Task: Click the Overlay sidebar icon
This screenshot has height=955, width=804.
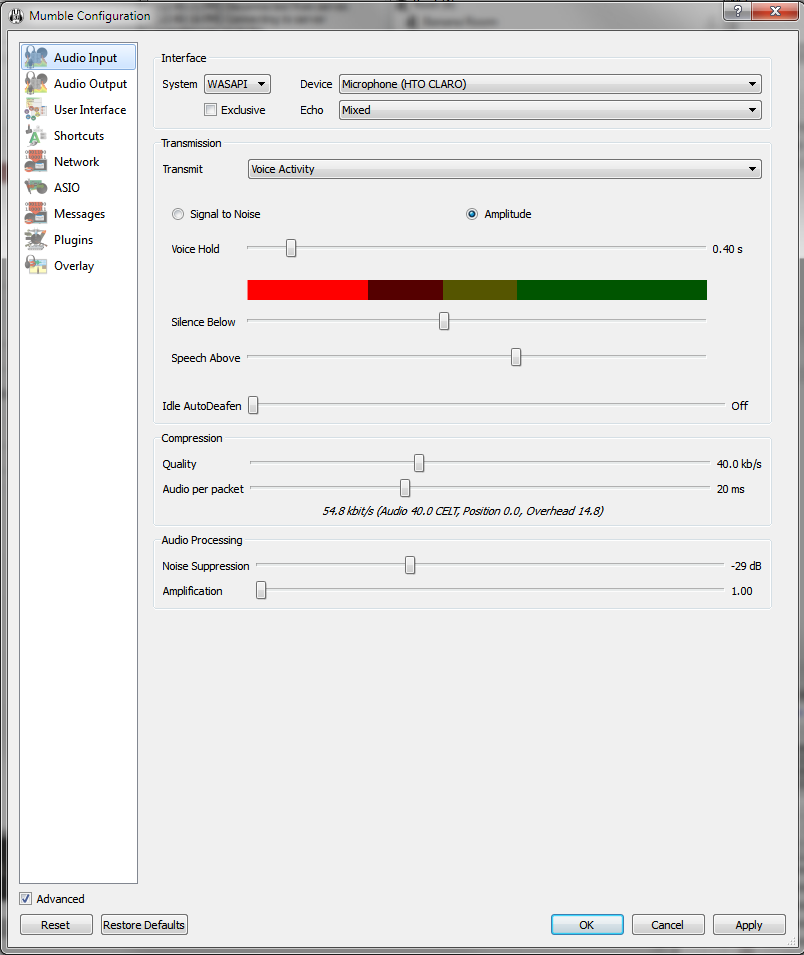Action: tap(36, 265)
